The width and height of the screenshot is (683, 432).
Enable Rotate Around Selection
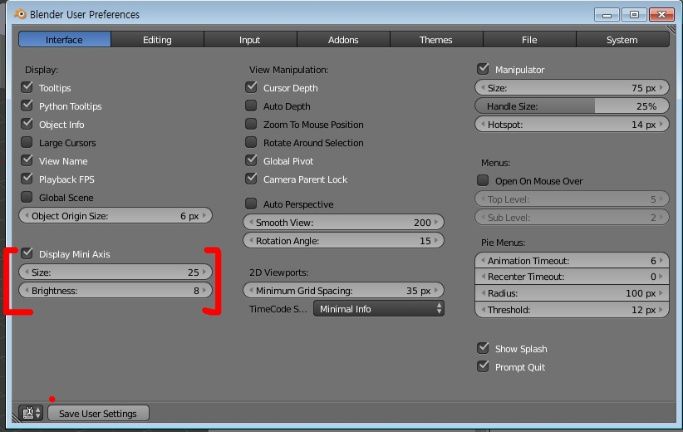click(x=251, y=142)
